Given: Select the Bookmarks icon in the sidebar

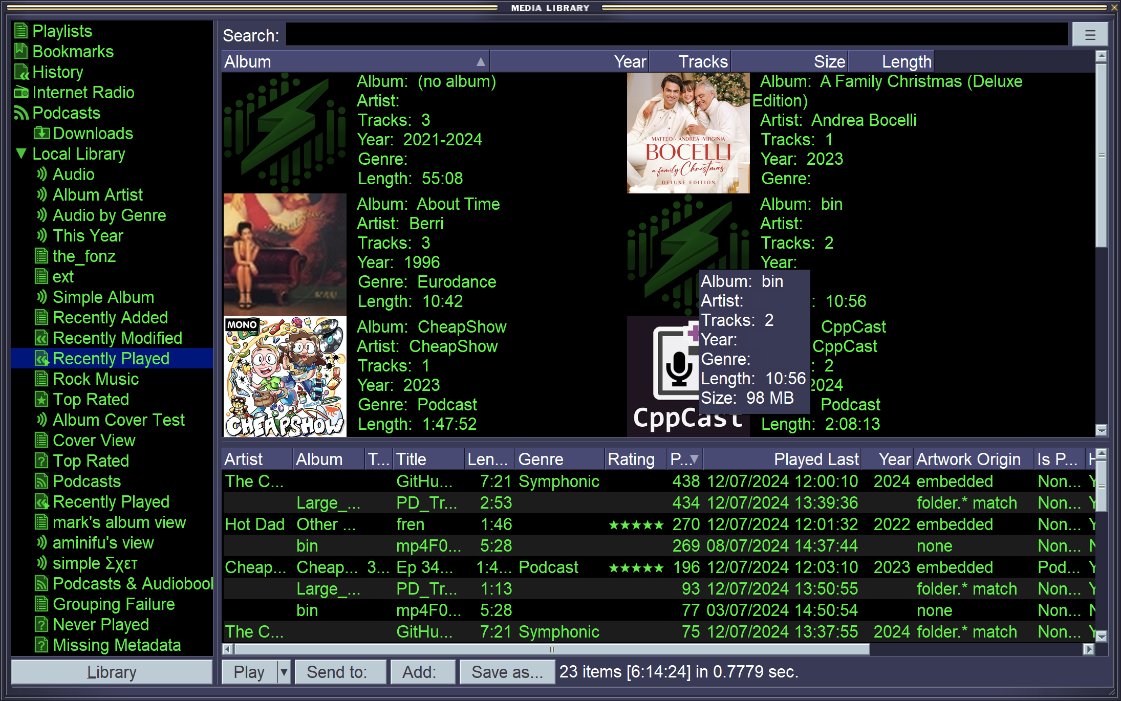Looking at the screenshot, I should [x=22, y=51].
